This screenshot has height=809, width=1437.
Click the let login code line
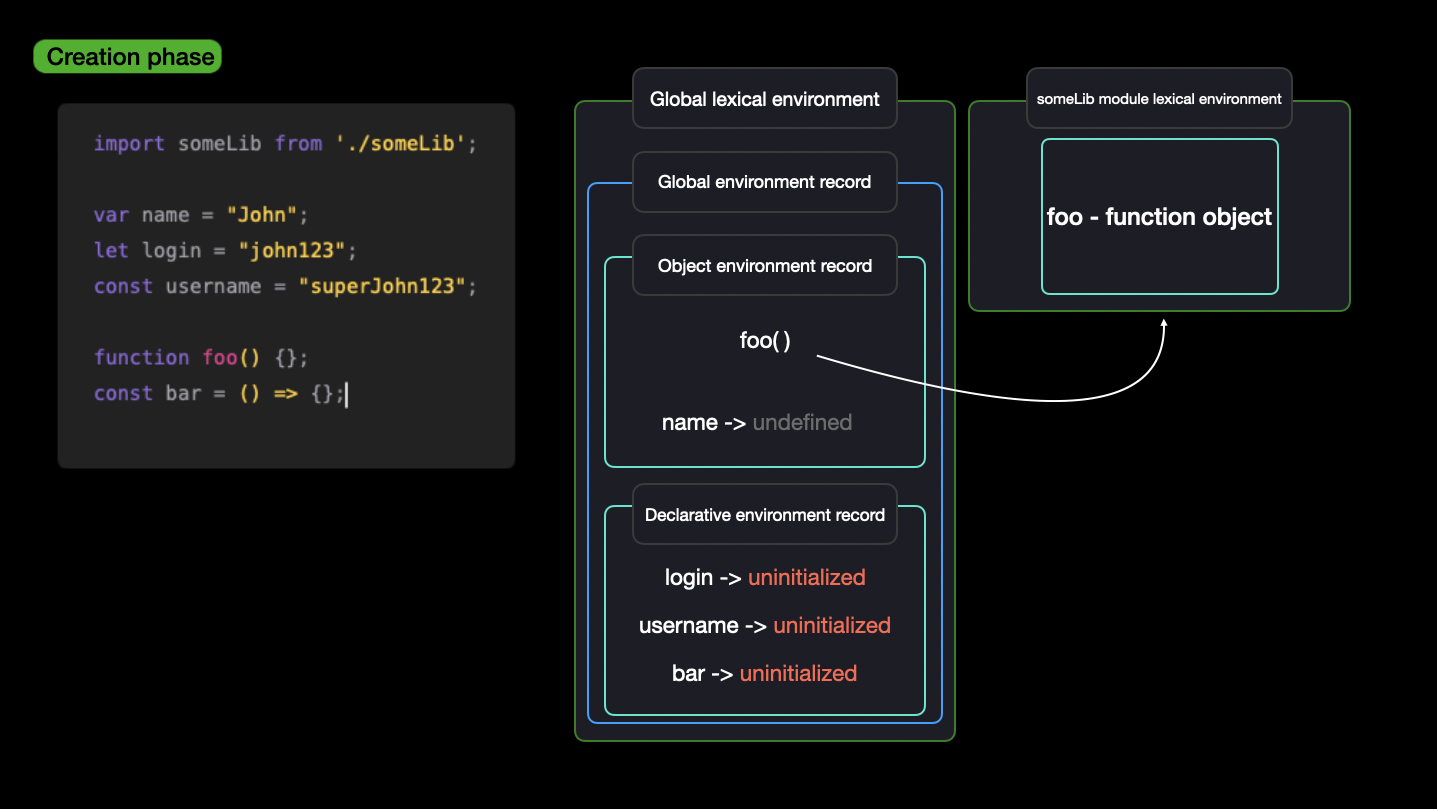tap(225, 250)
